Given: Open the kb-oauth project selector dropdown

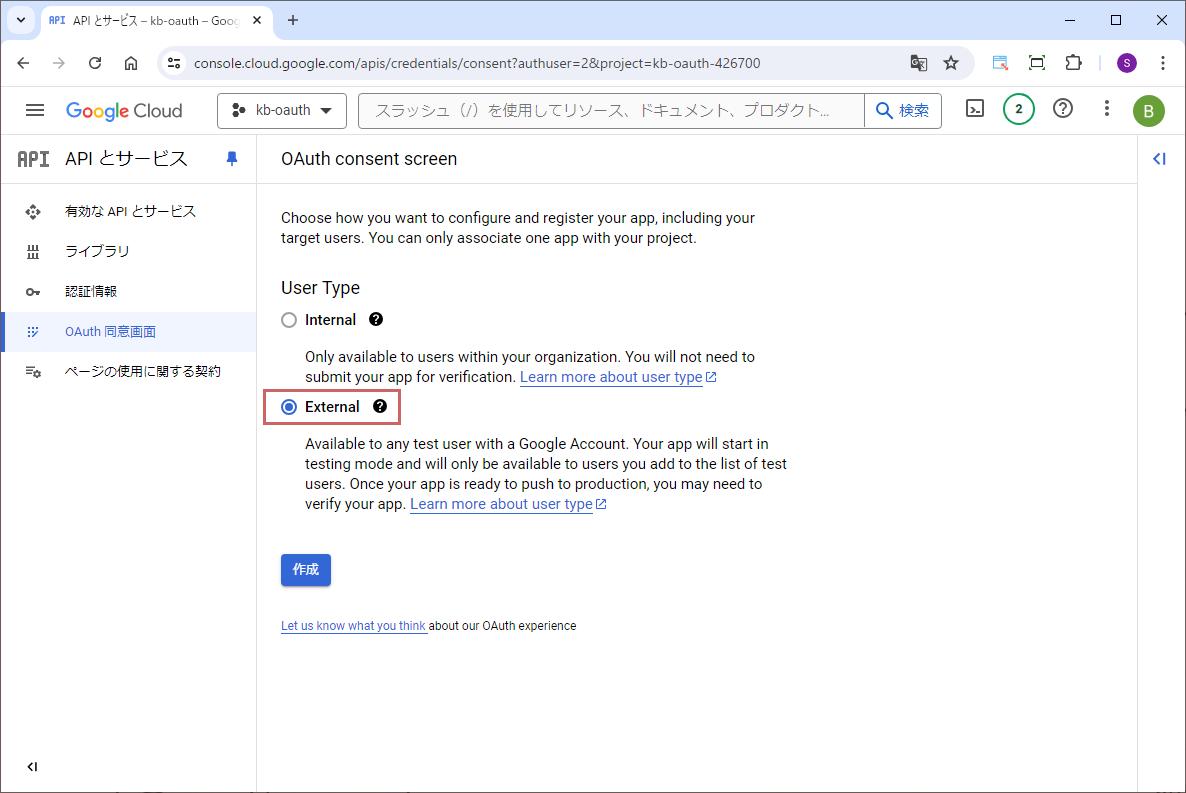Looking at the screenshot, I should pyautogui.click(x=281, y=111).
